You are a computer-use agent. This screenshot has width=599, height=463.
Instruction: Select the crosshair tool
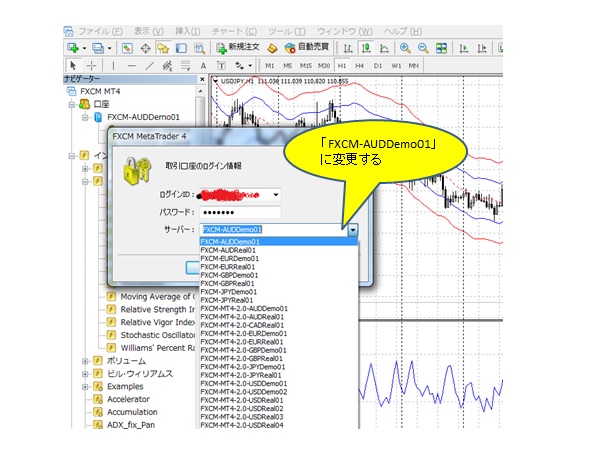91,66
